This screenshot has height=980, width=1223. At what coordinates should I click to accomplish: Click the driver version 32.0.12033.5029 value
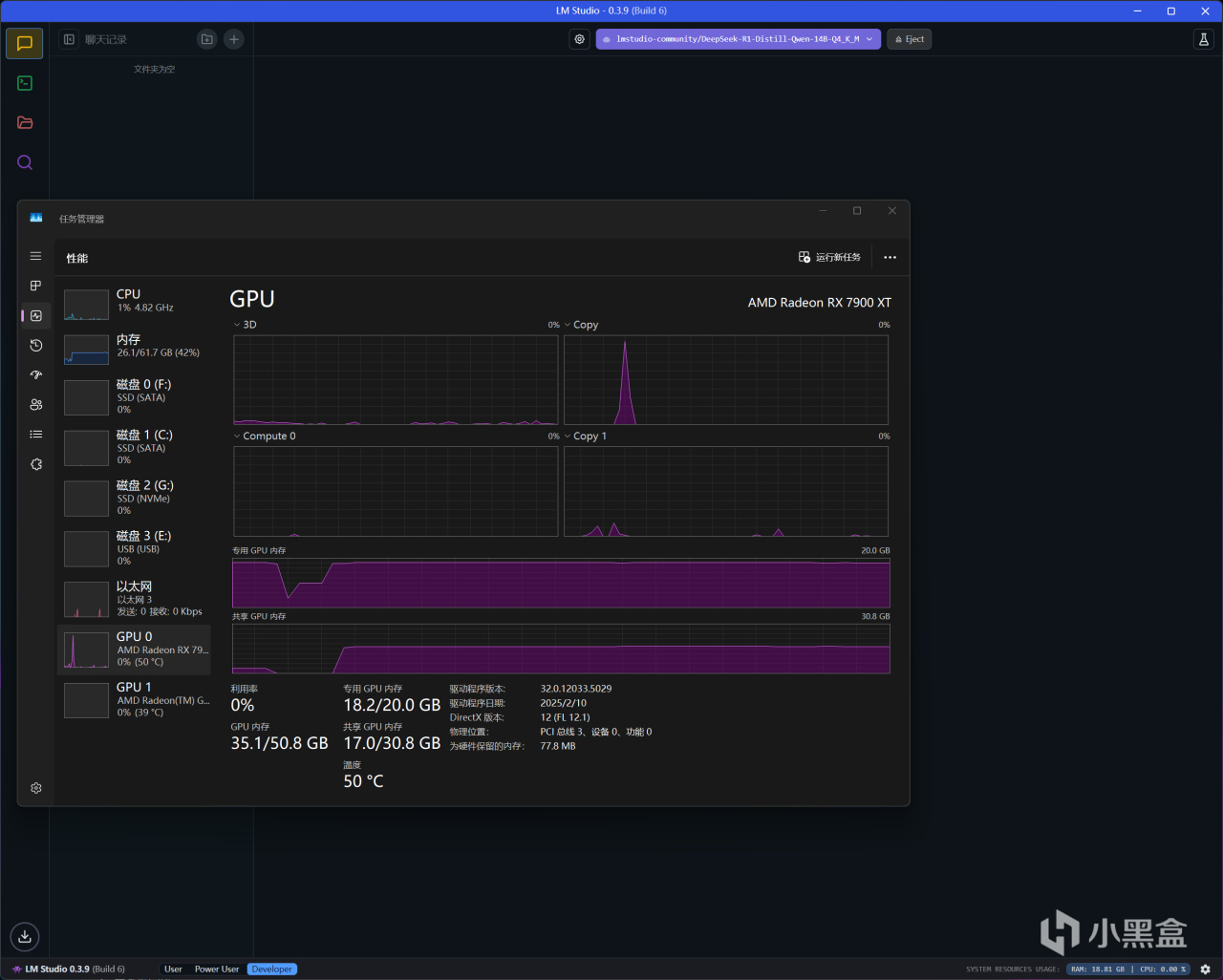[576, 689]
